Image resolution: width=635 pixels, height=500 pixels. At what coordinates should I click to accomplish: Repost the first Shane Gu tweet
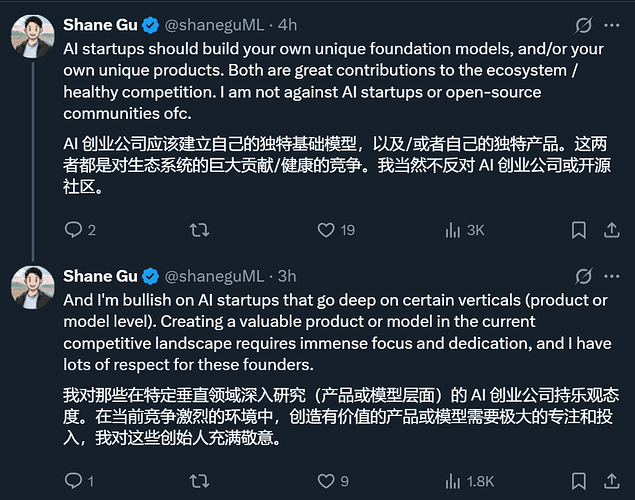[199, 230]
